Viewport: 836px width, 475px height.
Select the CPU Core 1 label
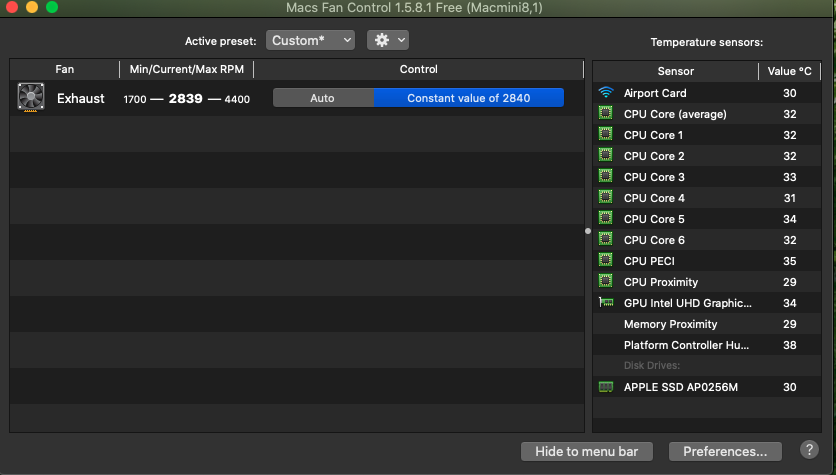(x=653, y=135)
